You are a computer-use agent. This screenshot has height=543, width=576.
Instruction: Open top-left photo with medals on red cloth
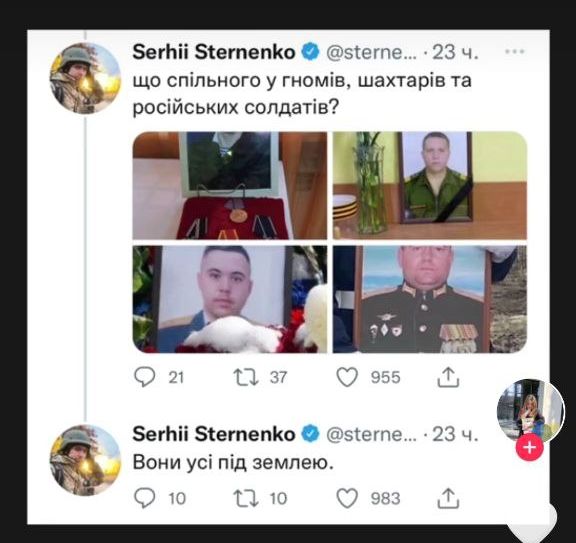(230, 186)
